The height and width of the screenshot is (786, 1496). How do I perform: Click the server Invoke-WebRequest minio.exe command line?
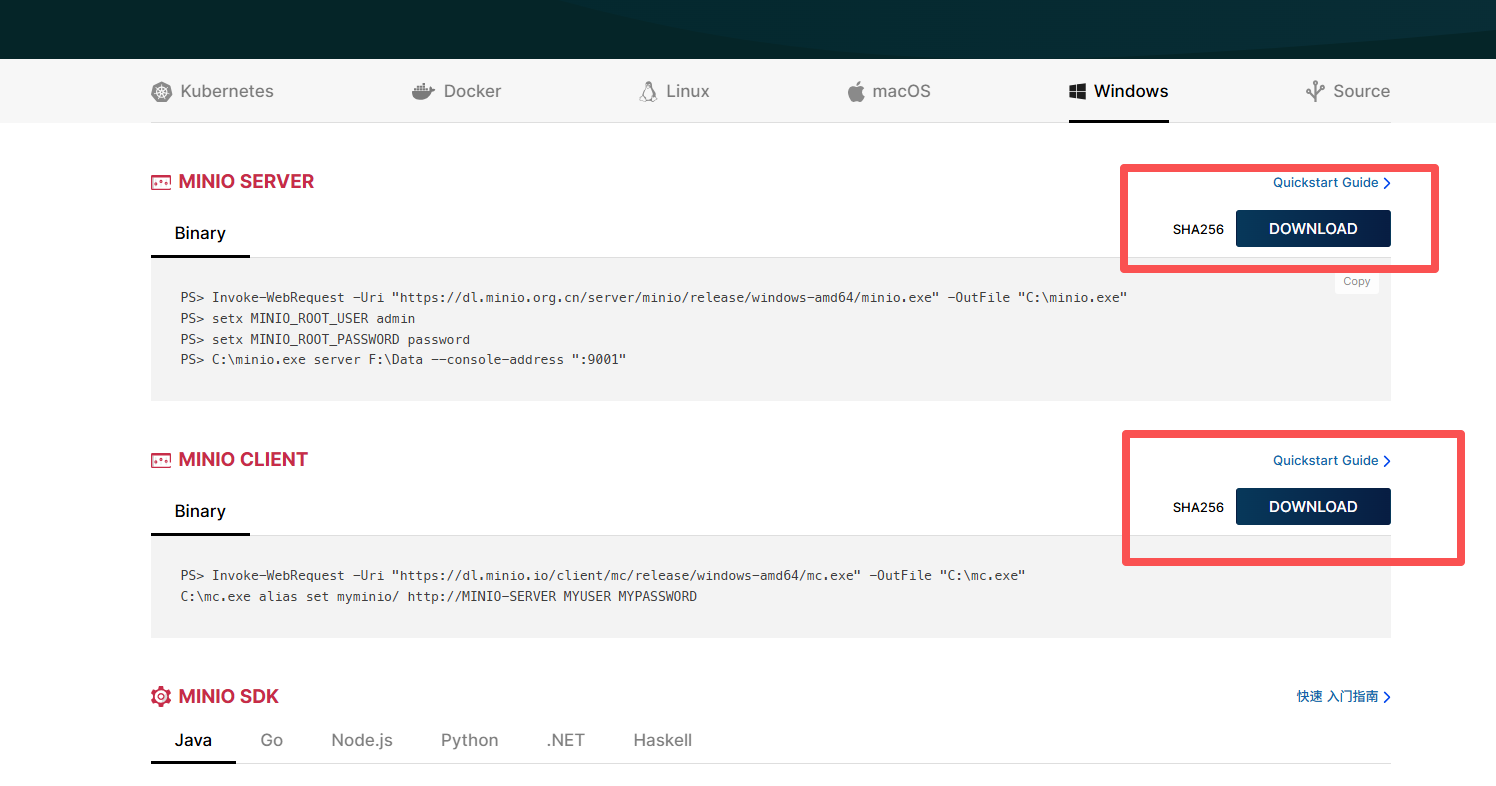coord(654,298)
